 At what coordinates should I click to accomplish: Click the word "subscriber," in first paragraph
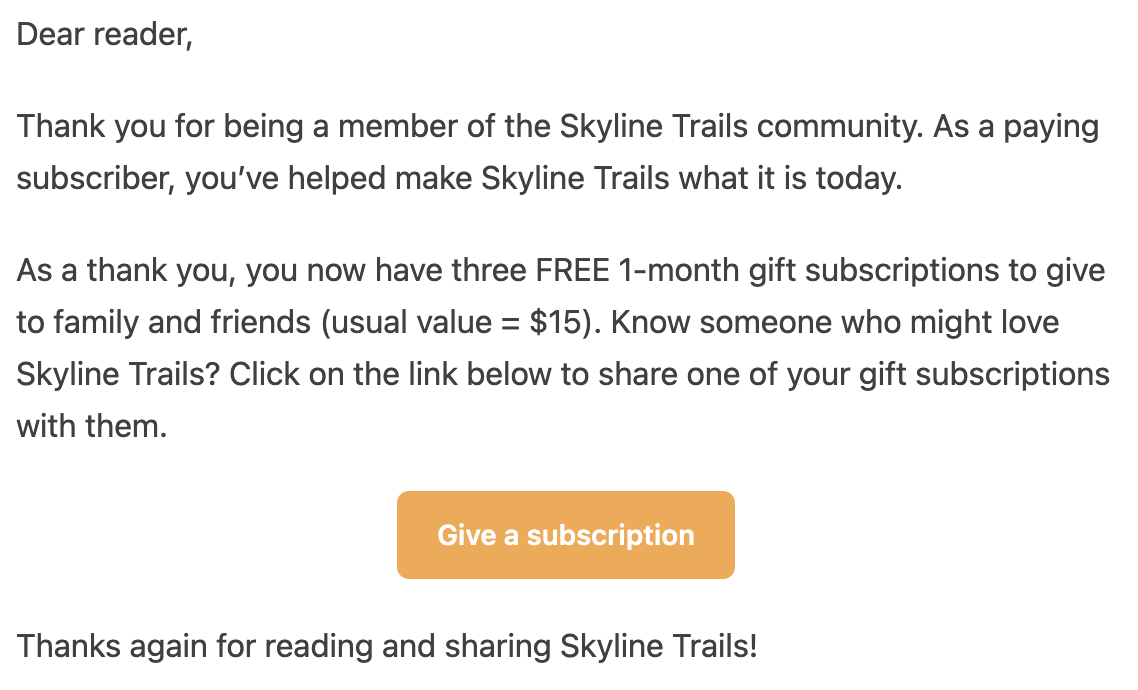[x=97, y=178]
